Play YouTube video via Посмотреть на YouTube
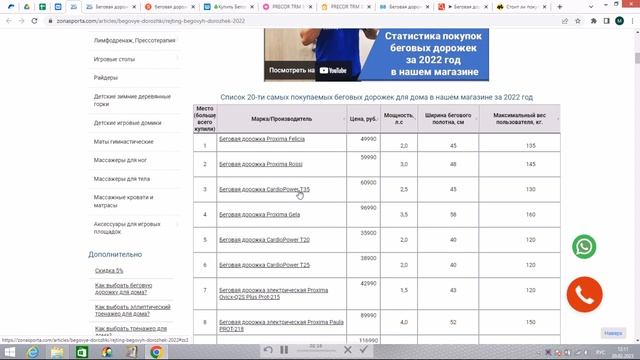The image size is (640, 360). pyautogui.click(x=307, y=70)
